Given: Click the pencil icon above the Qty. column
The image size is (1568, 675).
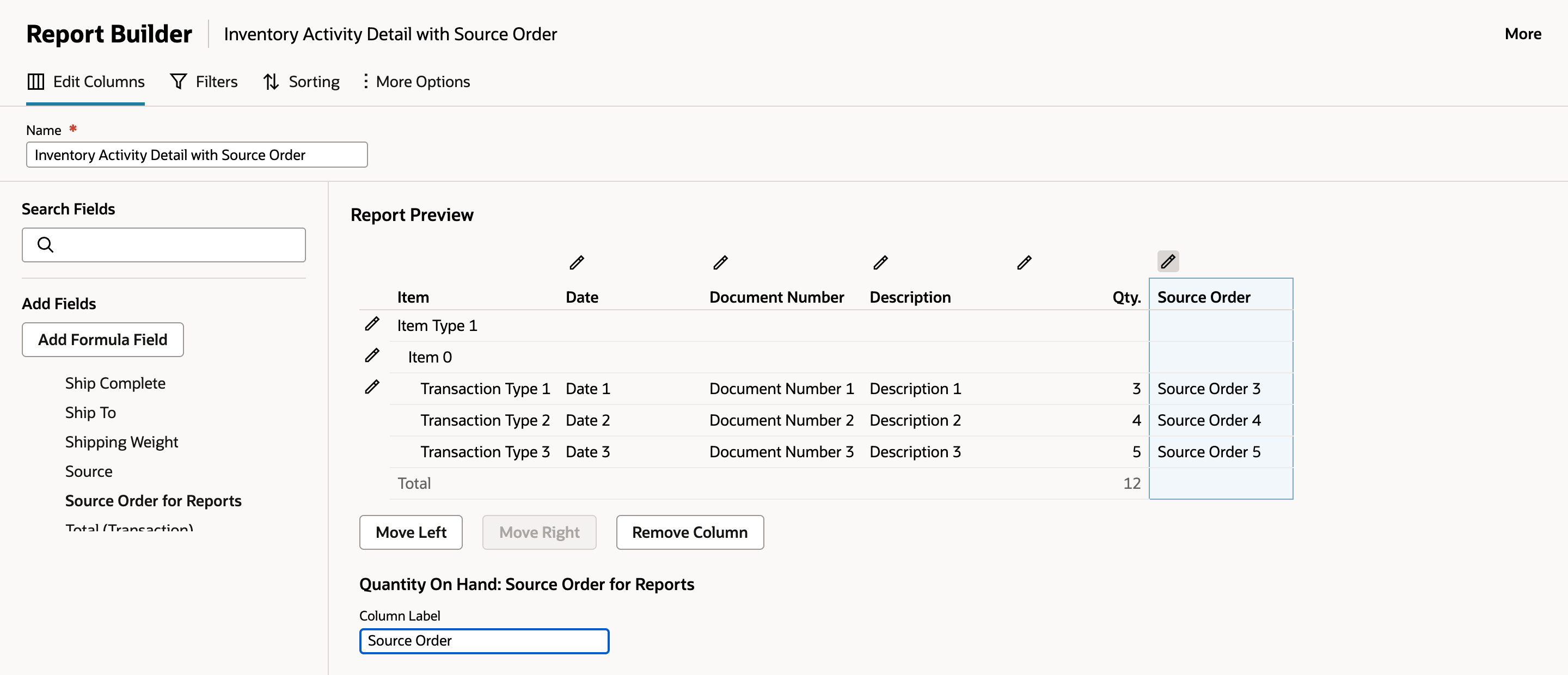Looking at the screenshot, I should tap(1024, 263).
